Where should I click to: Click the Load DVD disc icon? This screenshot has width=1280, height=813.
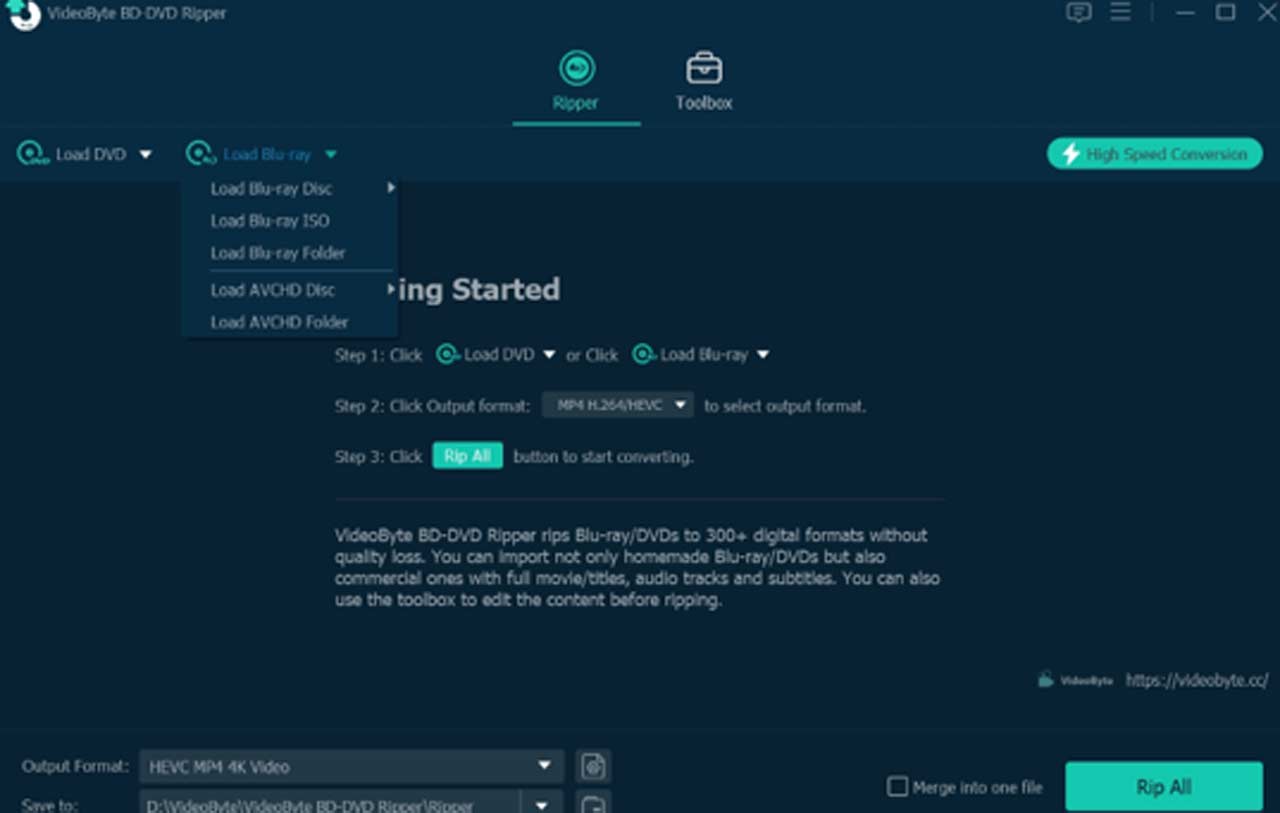coord(33,154)
